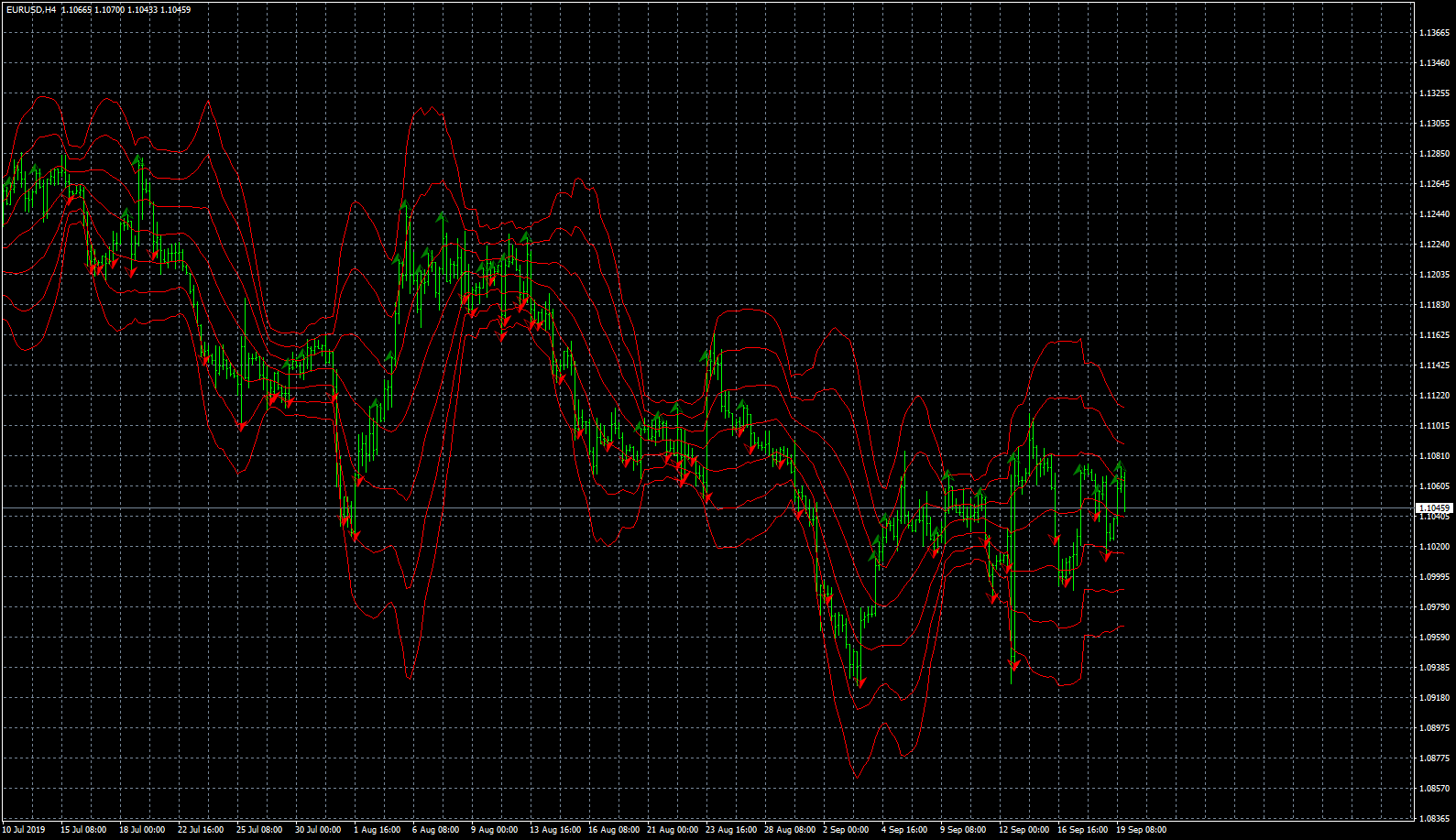Click the 18 Jul 00:00 time label
Image resolution: width=1456 pixels, height=840 pixels.
tap(142, 830)
